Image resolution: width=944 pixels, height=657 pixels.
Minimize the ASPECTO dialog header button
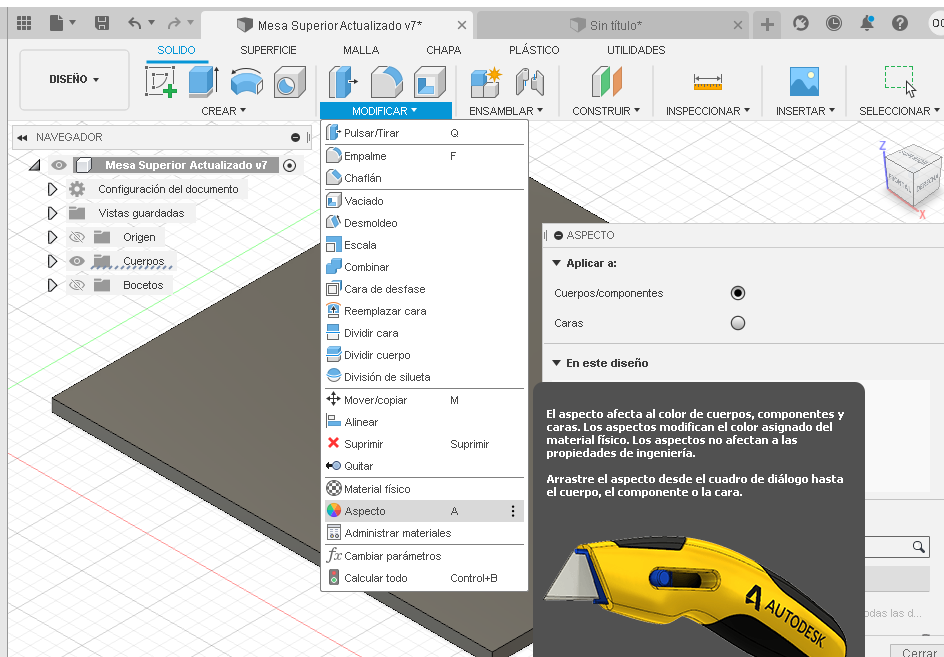coord(558,235)
